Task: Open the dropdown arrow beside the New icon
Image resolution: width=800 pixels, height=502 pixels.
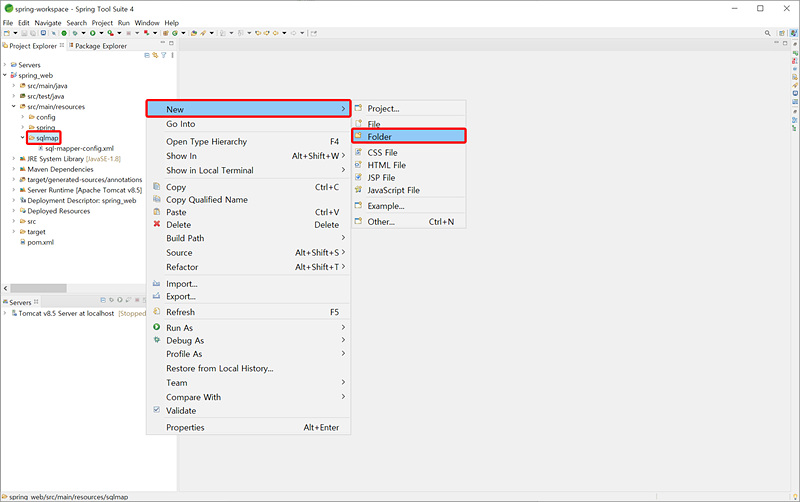Action: (x=15, y=33)
